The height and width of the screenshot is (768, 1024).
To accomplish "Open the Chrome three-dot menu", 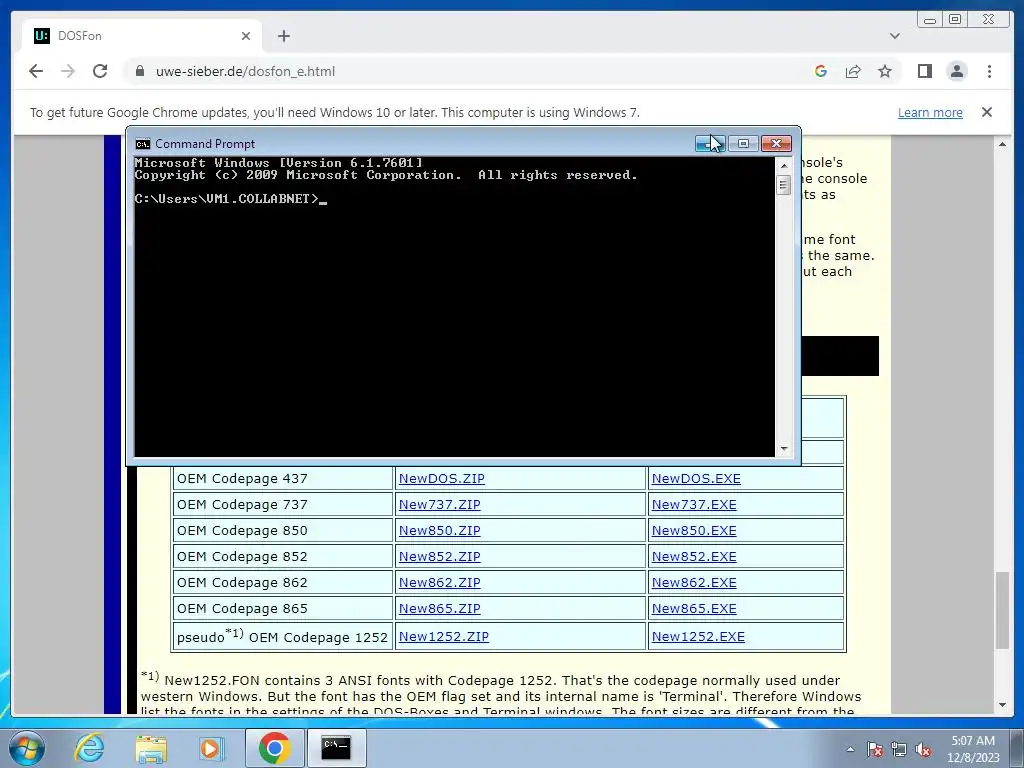I will click(x=989, y=71).
